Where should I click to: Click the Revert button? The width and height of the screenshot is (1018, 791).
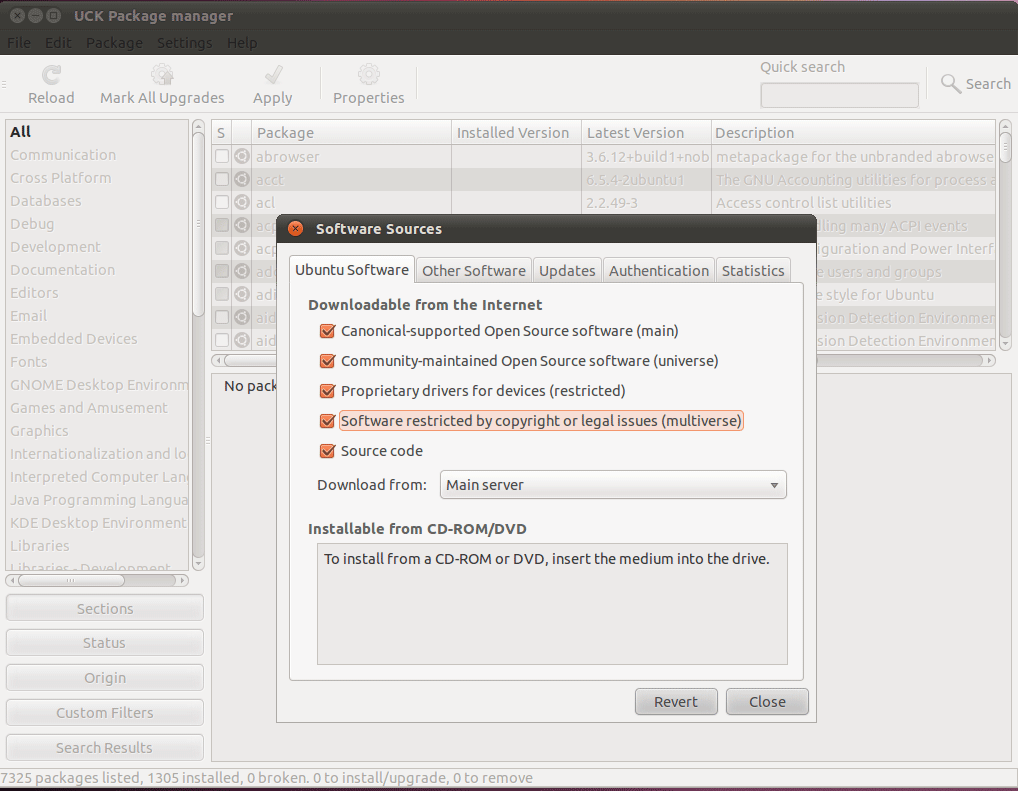(x=676, y=702)
